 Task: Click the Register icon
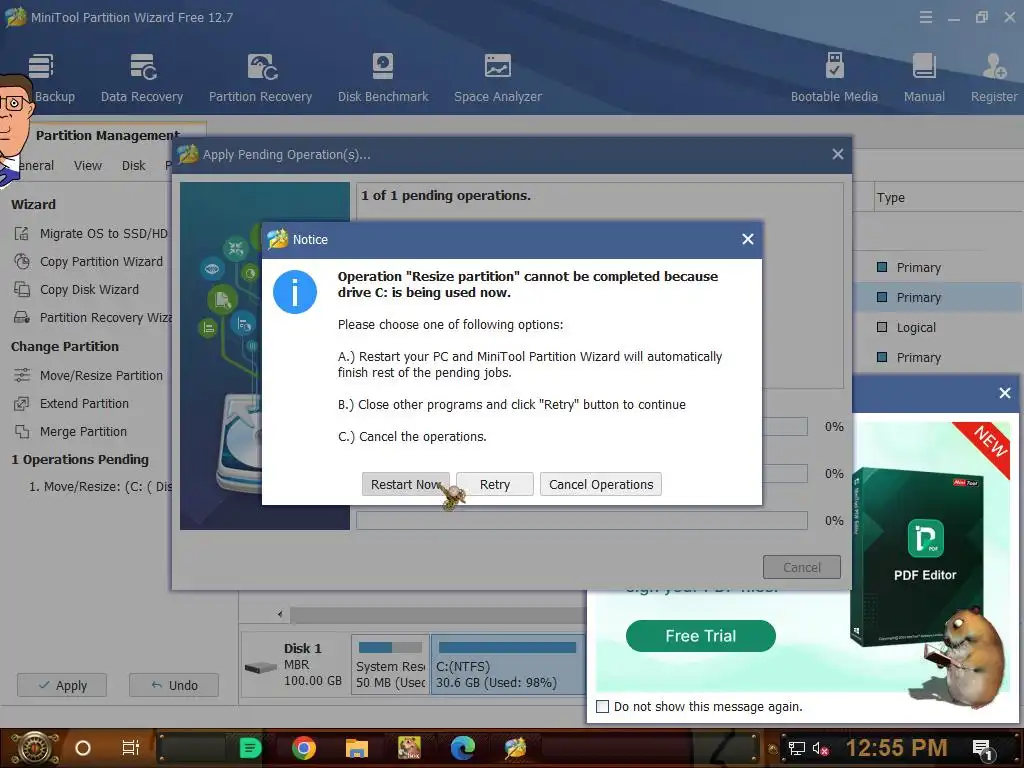click(x=993, y=78)
